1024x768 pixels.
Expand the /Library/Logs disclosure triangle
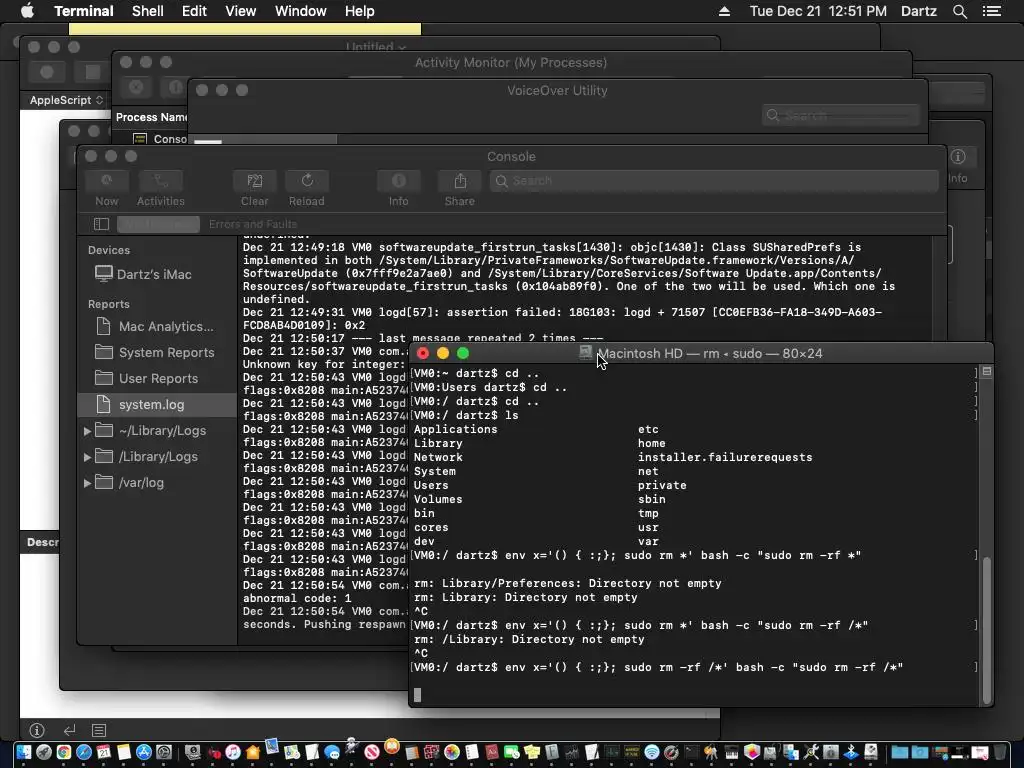87,457
